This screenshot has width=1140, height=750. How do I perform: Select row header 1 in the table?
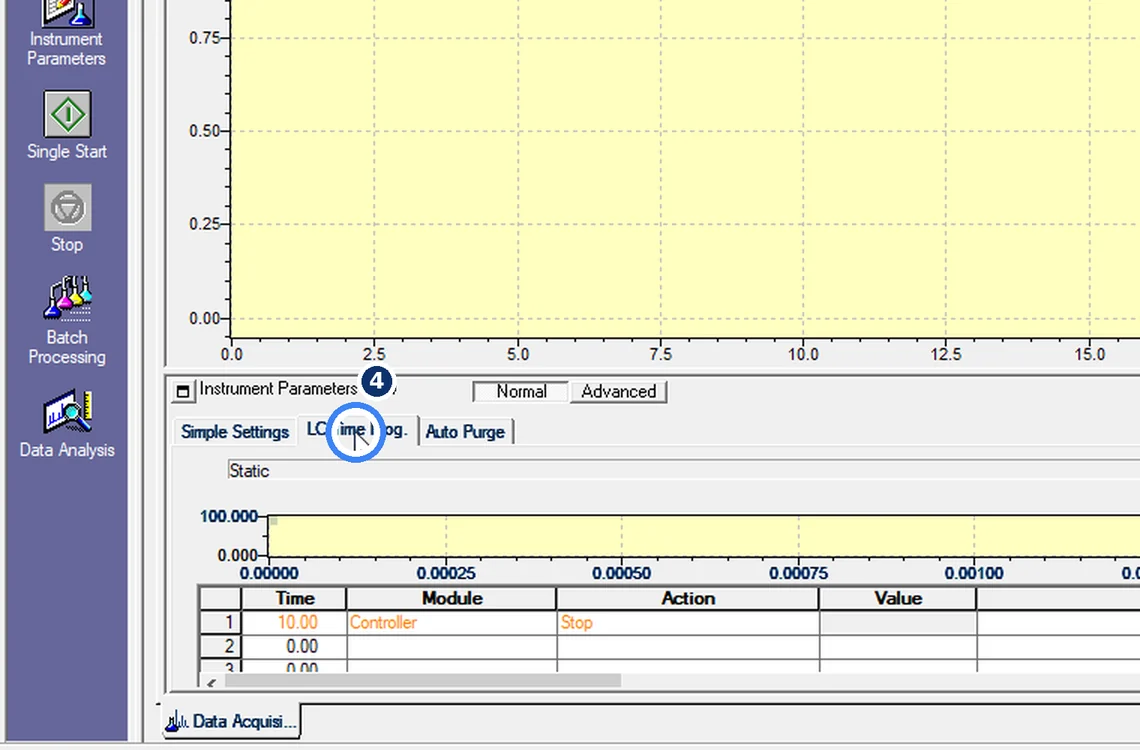(220, 623)
